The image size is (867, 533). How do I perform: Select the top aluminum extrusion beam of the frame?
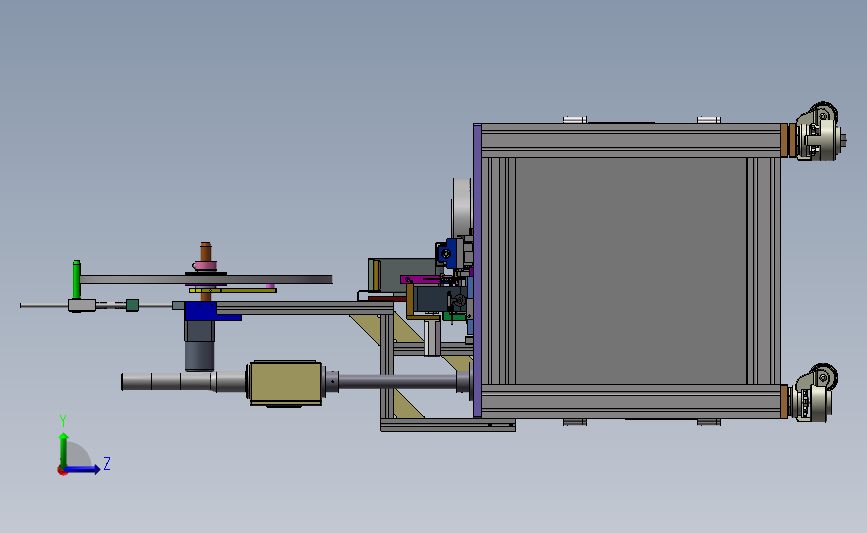[630, 140]
